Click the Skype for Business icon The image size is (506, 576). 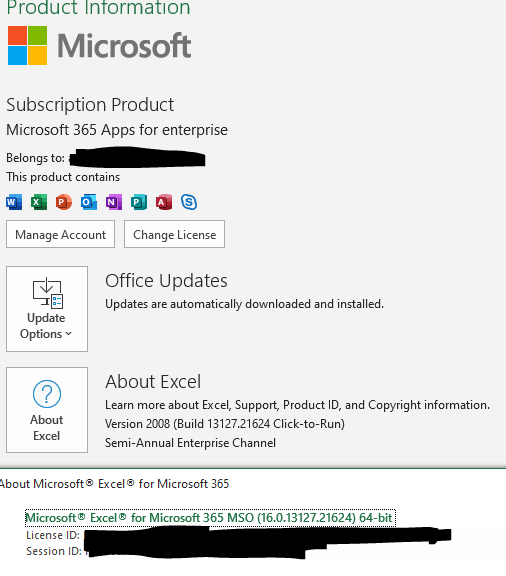click(189, 202)
